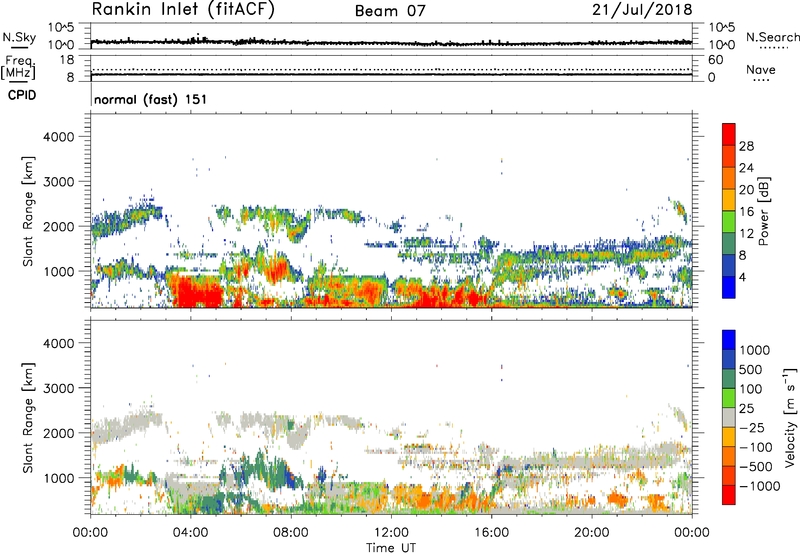Click the '60' right-axis value of frequency panel
The width and height of the screenshot is (800, 554).
pos(715,60)
